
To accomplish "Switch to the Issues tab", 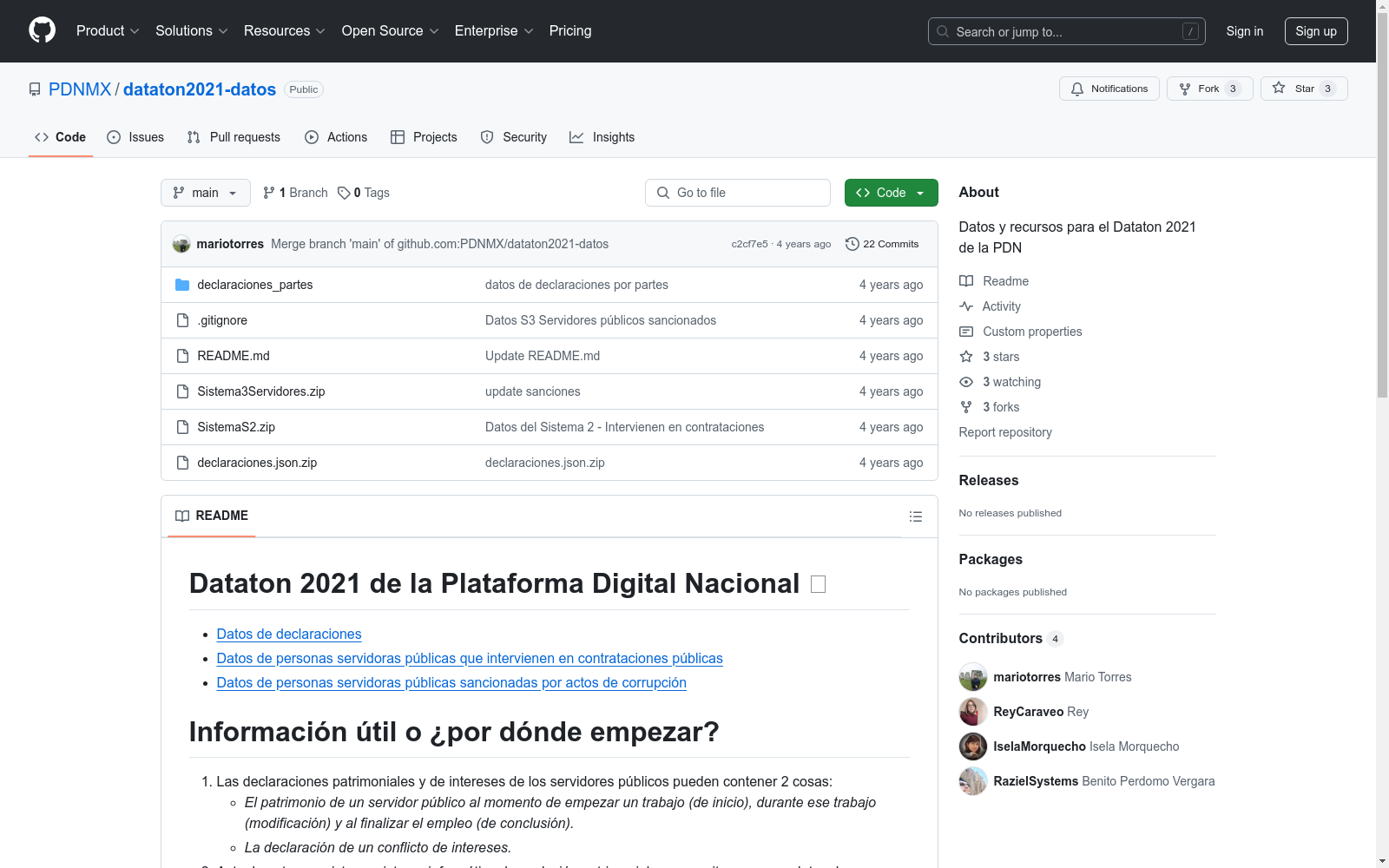I will click(x=135, y=137).
